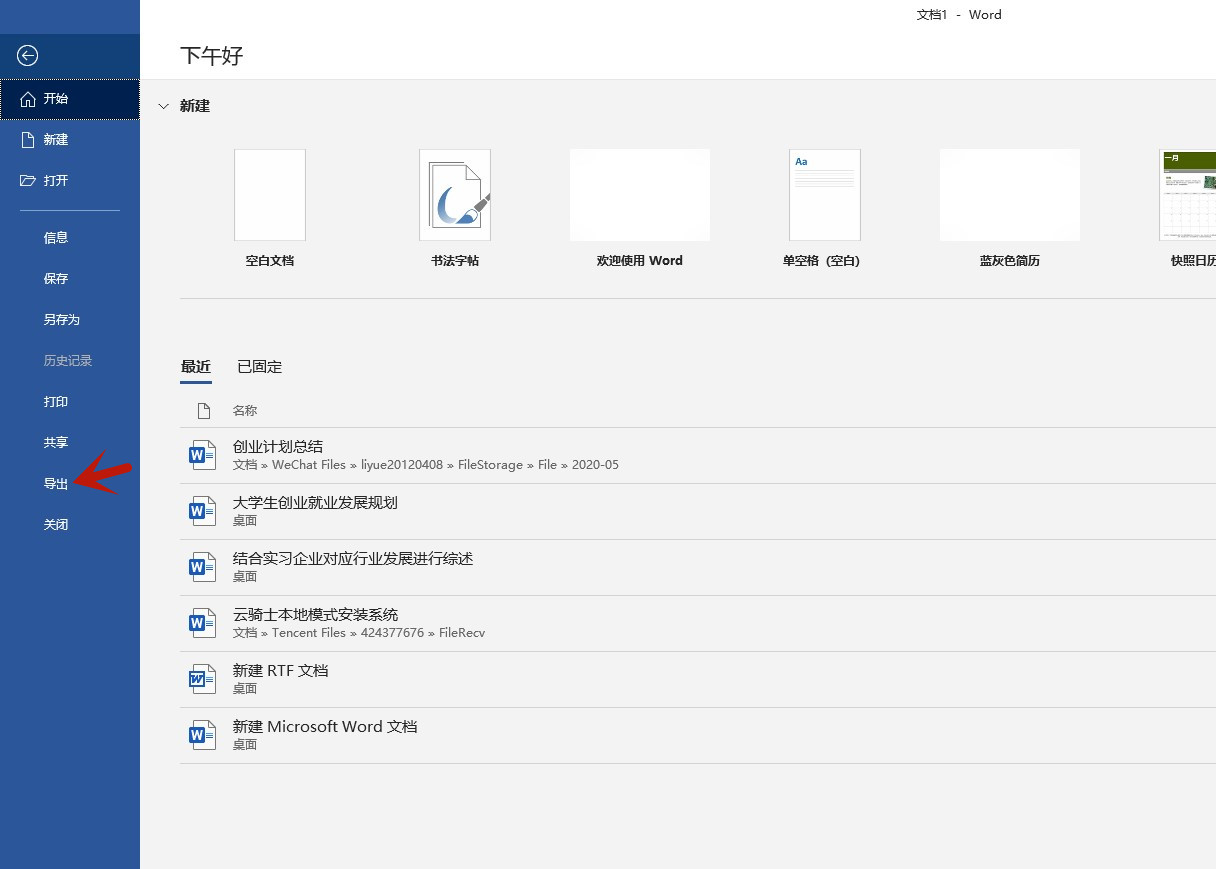
Task: Switch to the 已固定 tab
Action: 260,367
